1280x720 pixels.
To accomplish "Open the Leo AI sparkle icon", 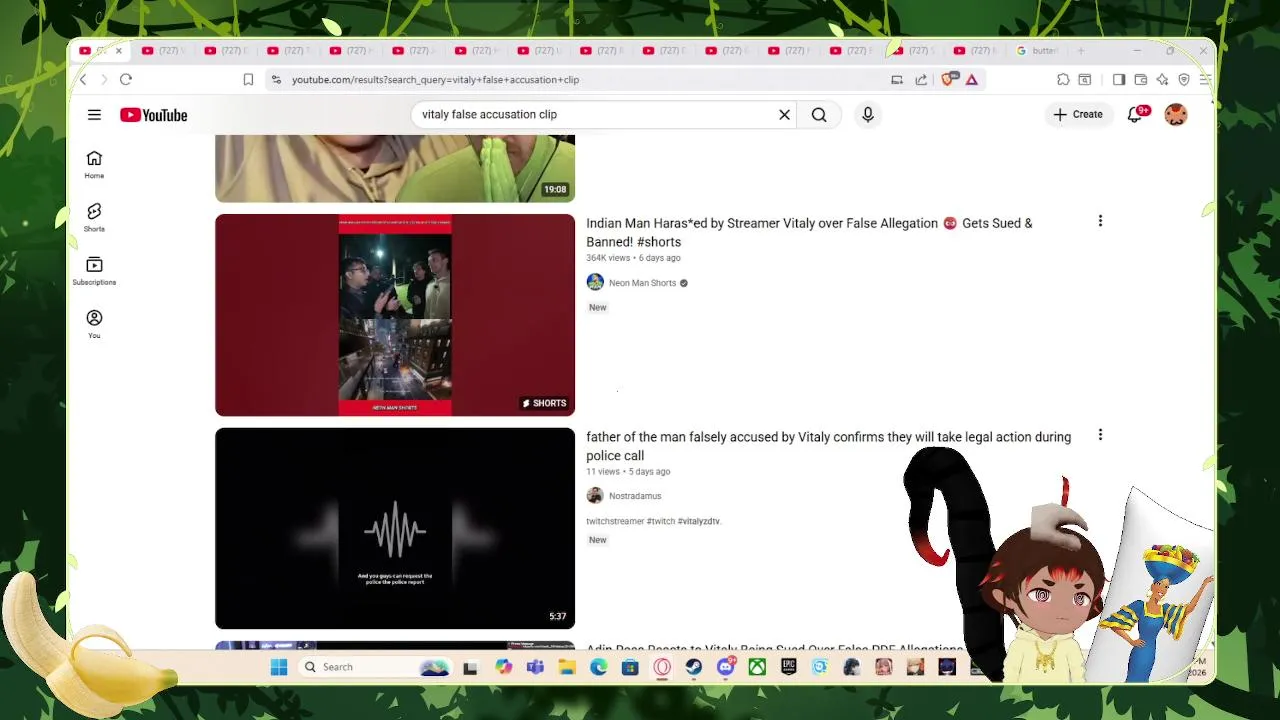I will coord(1162,80).
